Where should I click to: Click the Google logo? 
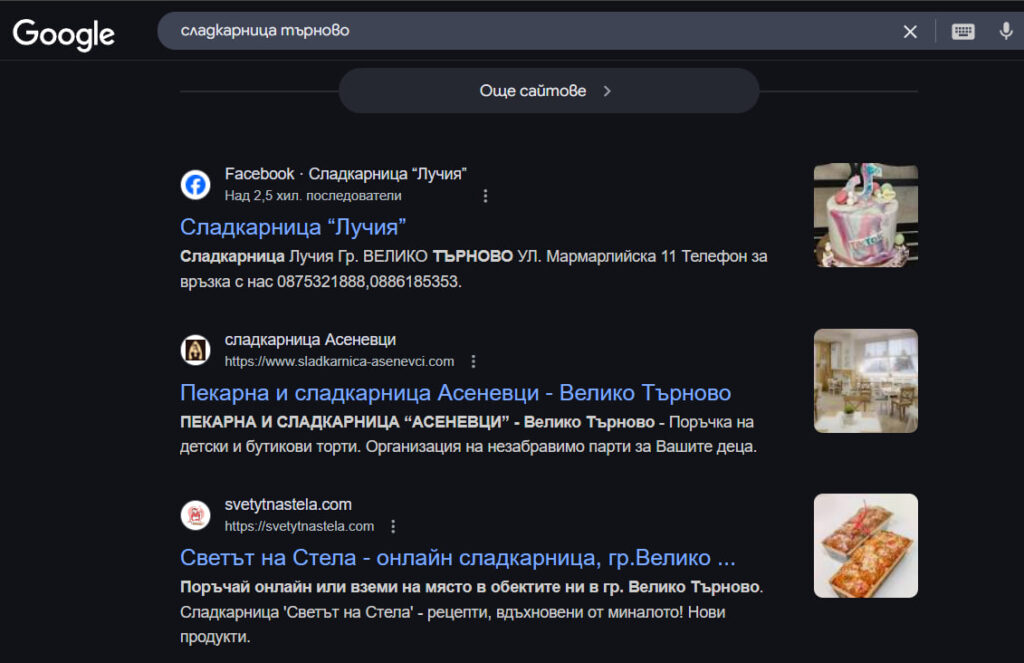[63, 32]
